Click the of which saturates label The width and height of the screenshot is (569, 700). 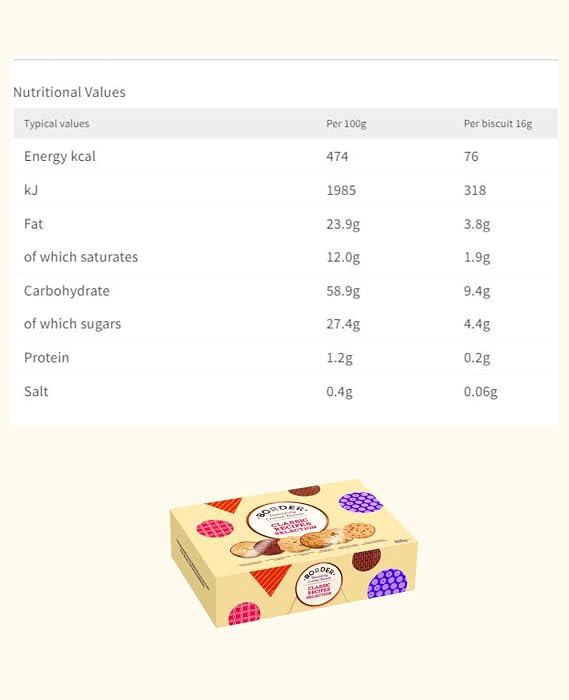pyautogui.click(x=81, y=257)
